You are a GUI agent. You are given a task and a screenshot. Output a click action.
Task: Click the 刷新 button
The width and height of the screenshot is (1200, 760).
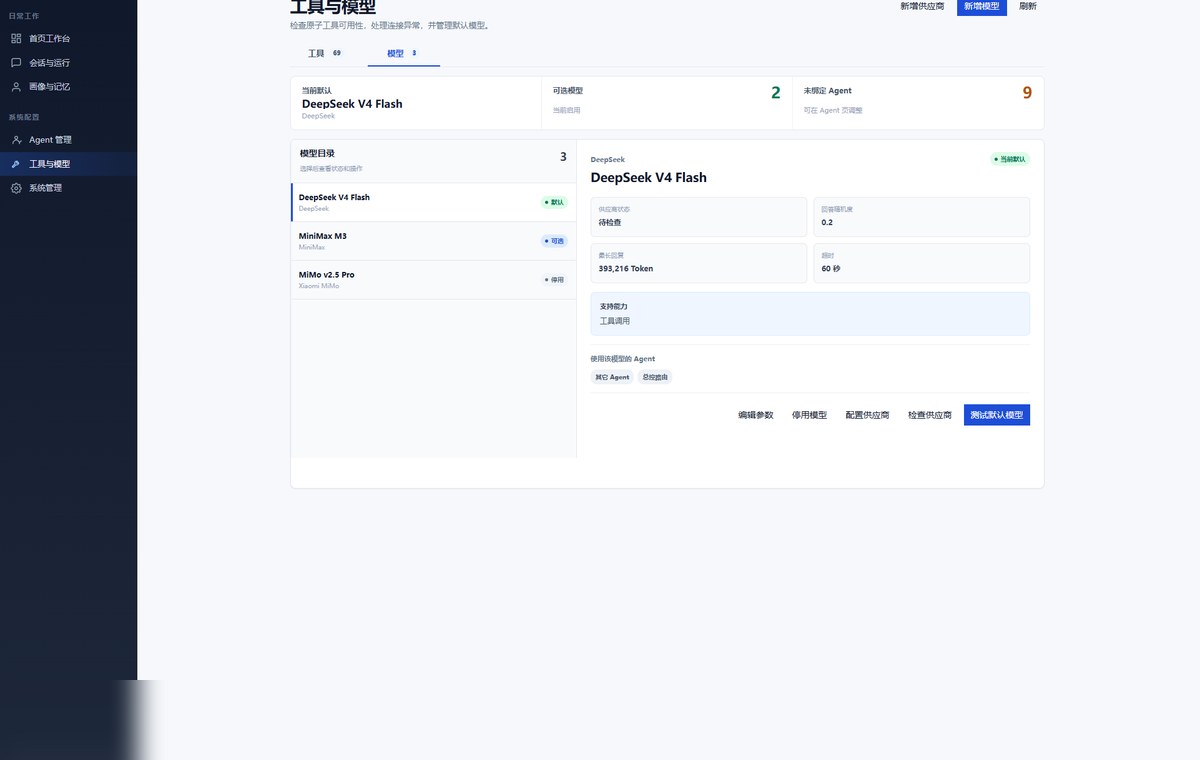[x=1028, y=6]
